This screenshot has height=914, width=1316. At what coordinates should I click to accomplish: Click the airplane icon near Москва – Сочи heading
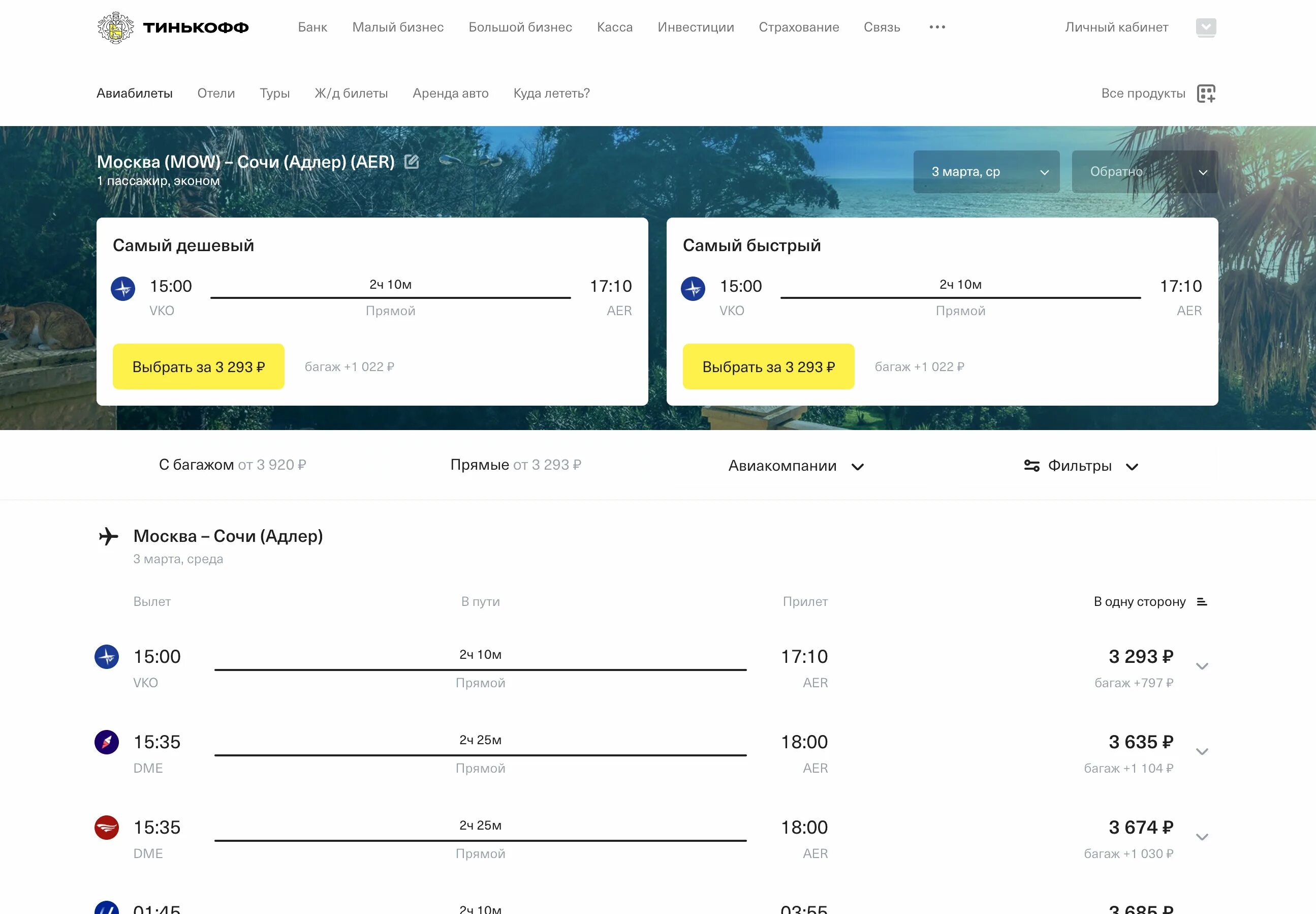pyautogui.click(x=108, y=537)
